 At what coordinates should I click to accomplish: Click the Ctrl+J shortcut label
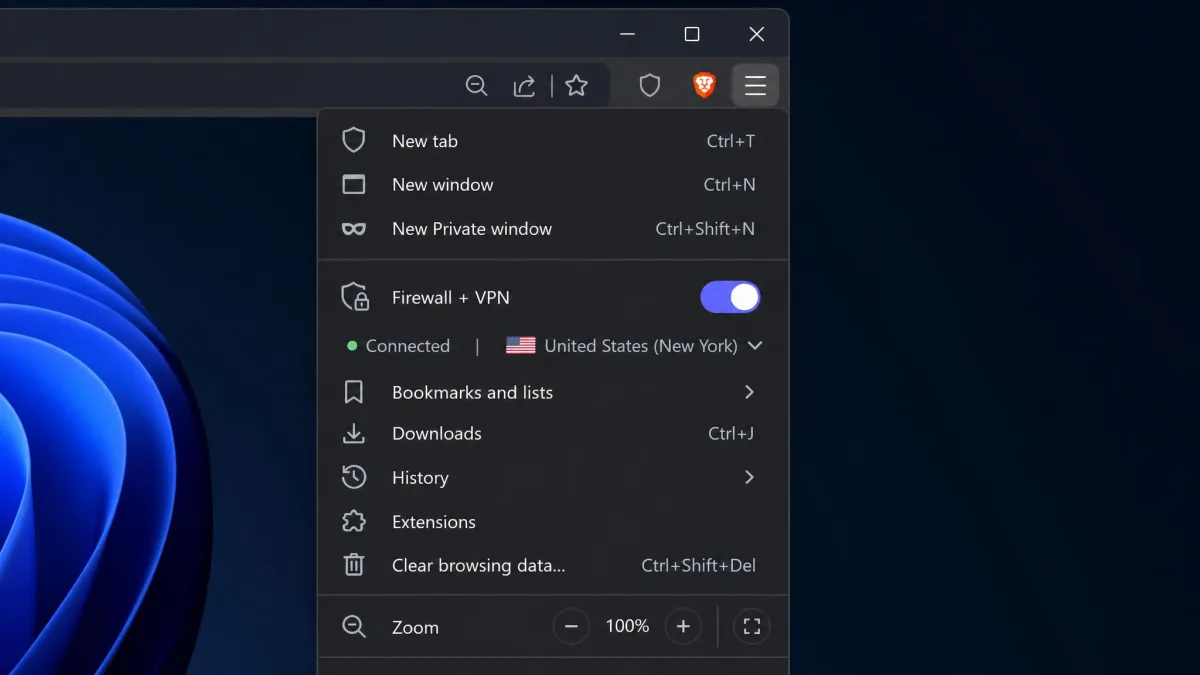[731, 433]
